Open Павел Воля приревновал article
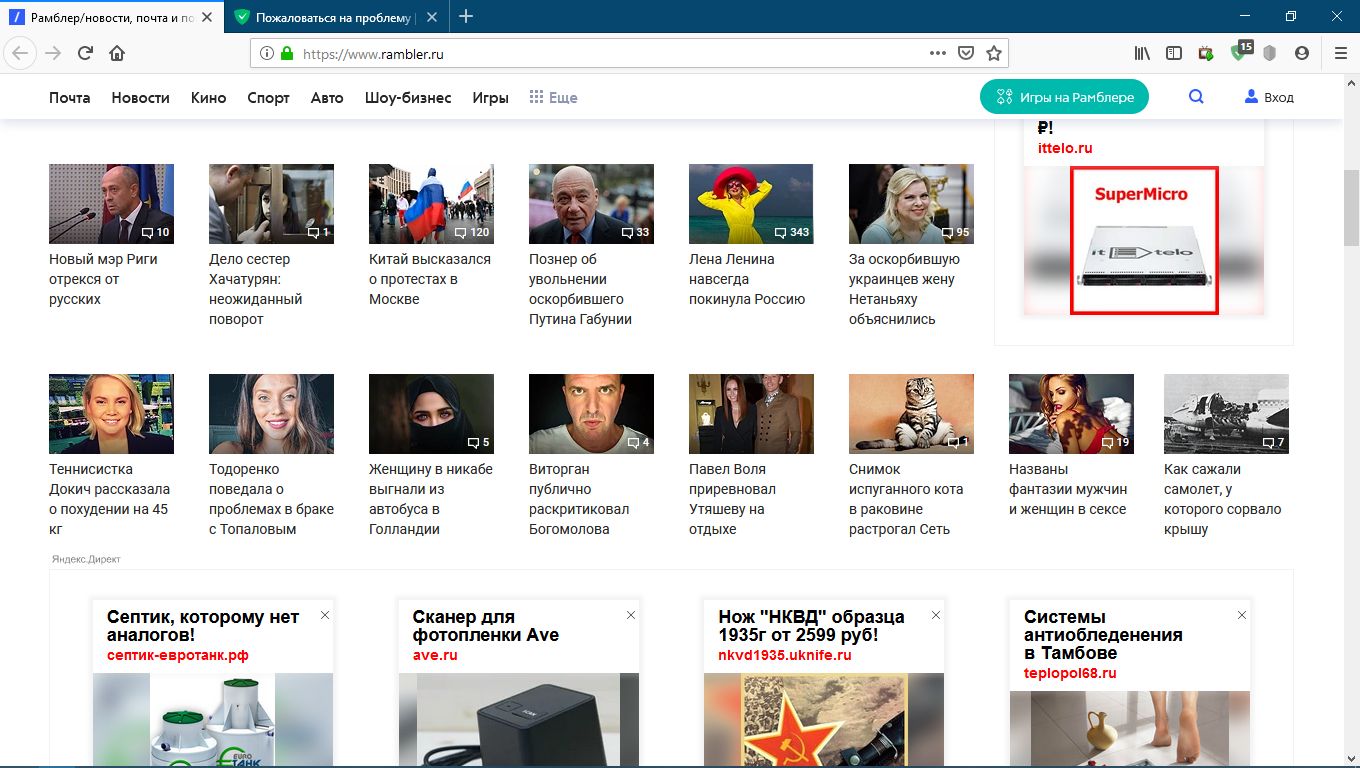This screenshot has height=768, width=1360. tap(732, 499)
